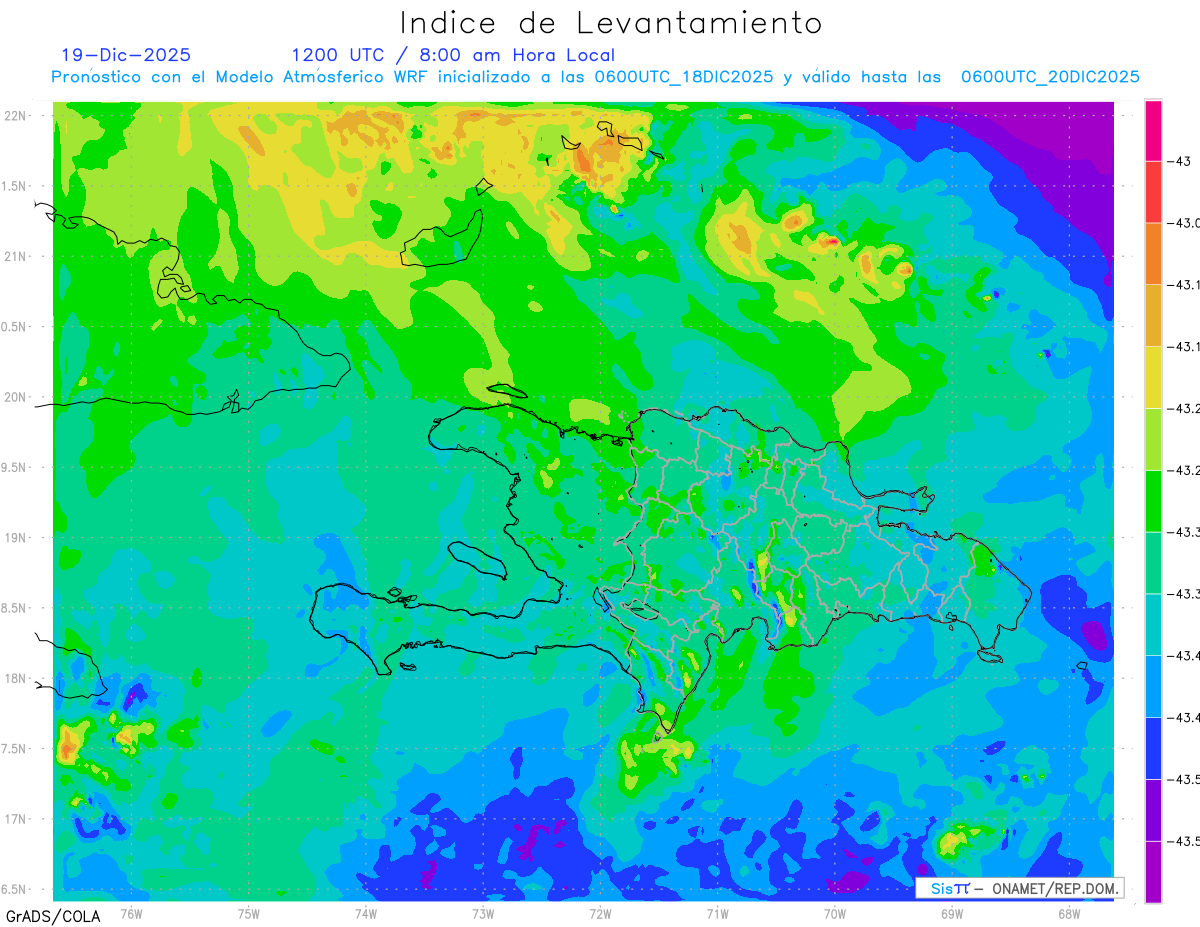This screenshot has width=1200, height=927.
Task: Click the 22N latitude label
Action: pos(16,115)
